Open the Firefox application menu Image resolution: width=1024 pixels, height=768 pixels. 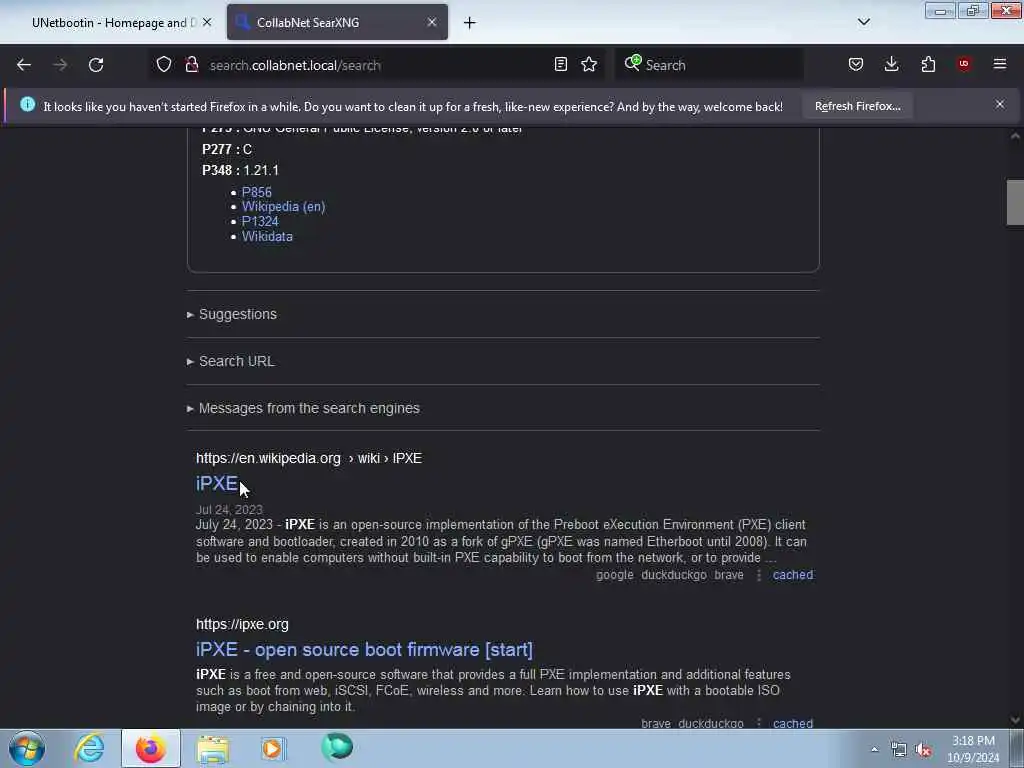click(1000, 64)
